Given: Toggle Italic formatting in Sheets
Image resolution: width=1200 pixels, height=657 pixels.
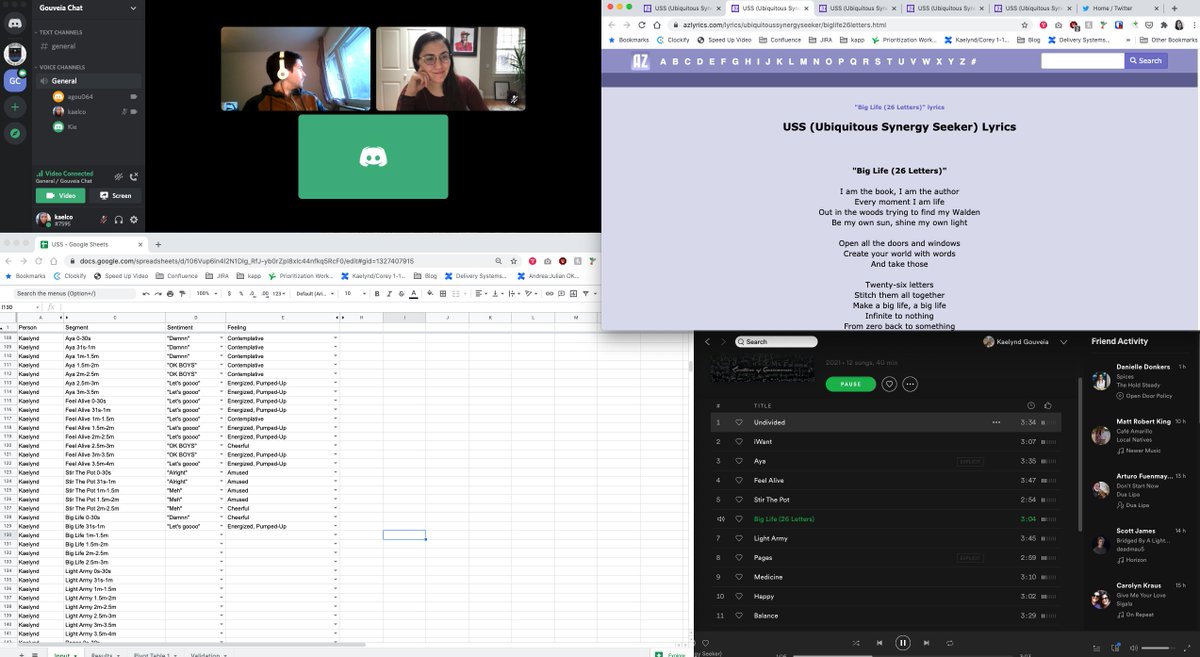Looking at the screenshot, I should tap(388, 293).
